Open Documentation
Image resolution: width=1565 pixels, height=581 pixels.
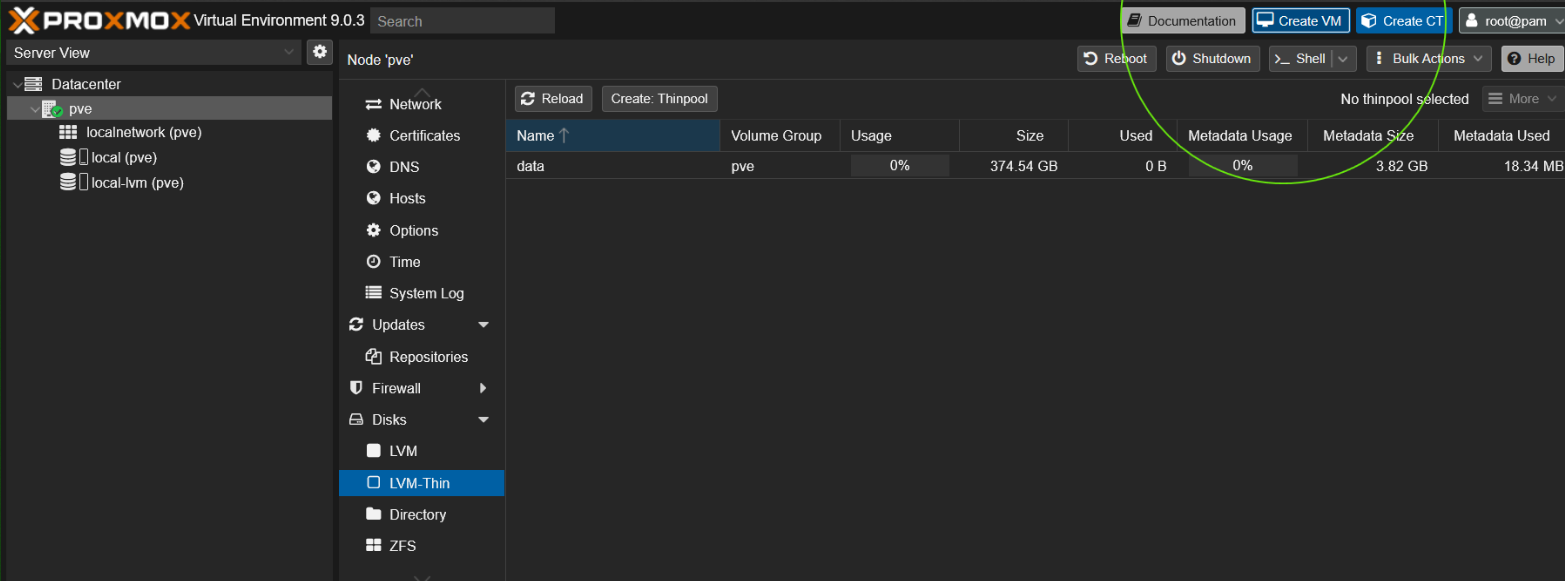[1182, 21]
